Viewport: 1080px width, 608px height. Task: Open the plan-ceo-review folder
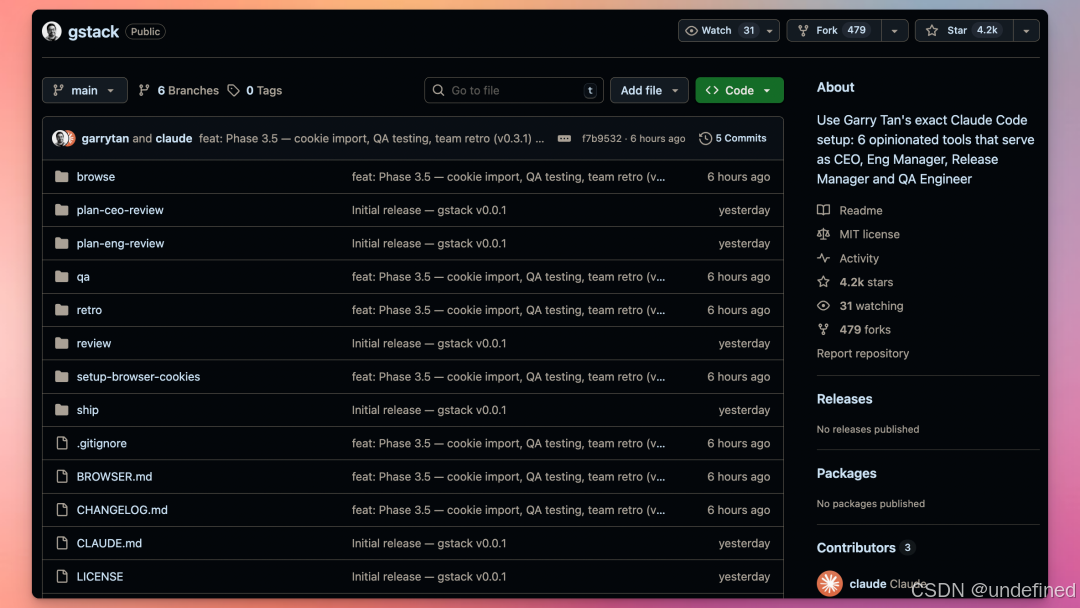tap(120, 210)
